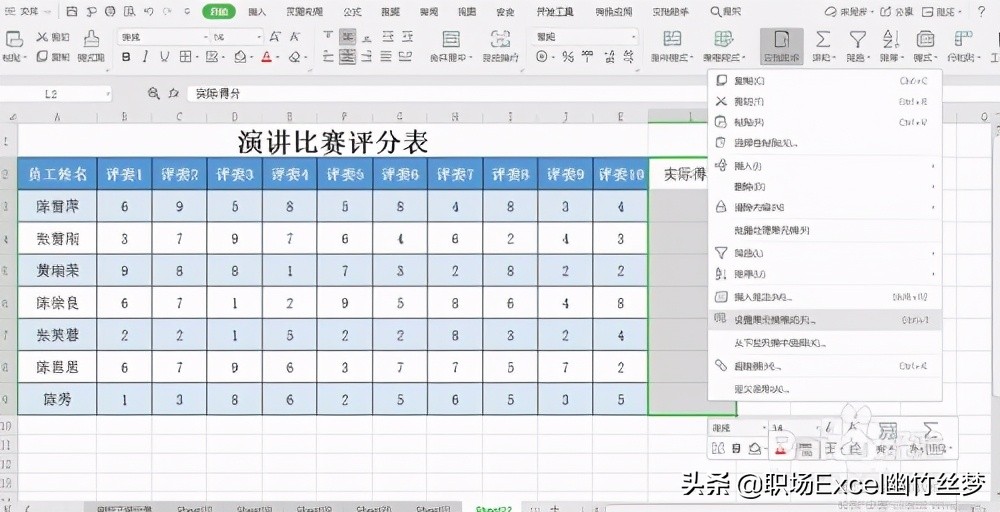Screen dimensions: 1000x512
Task: Open the number format dropdown
Action: pos(633,37)
